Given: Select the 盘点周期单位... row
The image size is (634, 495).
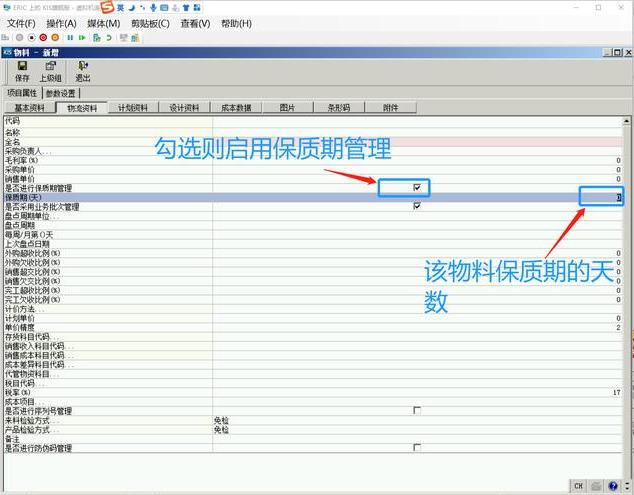Looking at the screenshot, I should click(313, 216).
